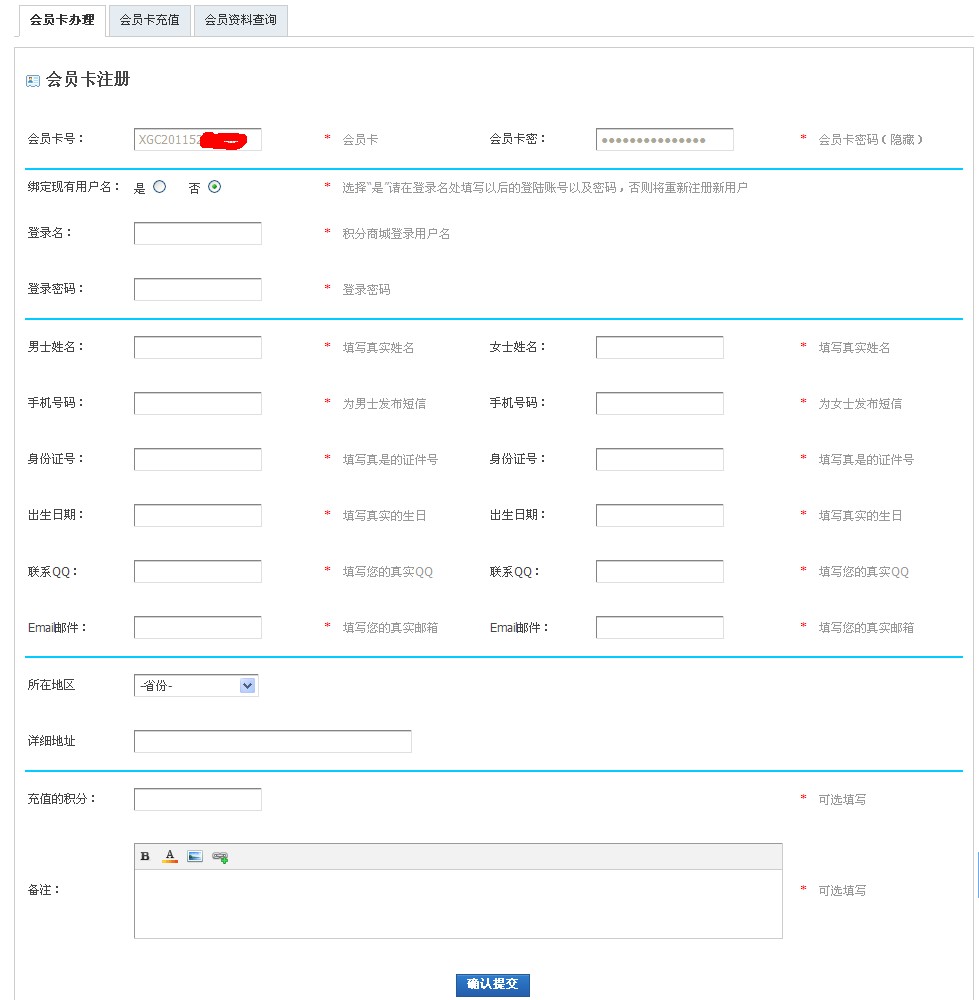This screenshot has height=1000, width=979.
Task: Select 是 to bind an existing username
Action: [x=159, y=187]
